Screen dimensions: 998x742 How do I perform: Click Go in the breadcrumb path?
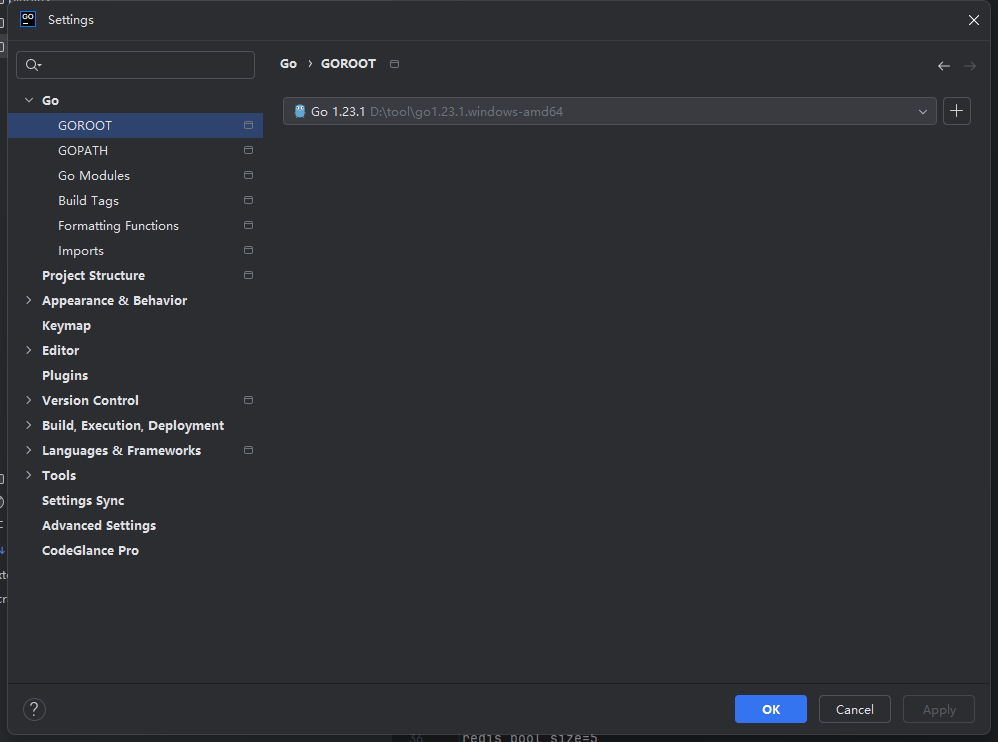[288, 64]
